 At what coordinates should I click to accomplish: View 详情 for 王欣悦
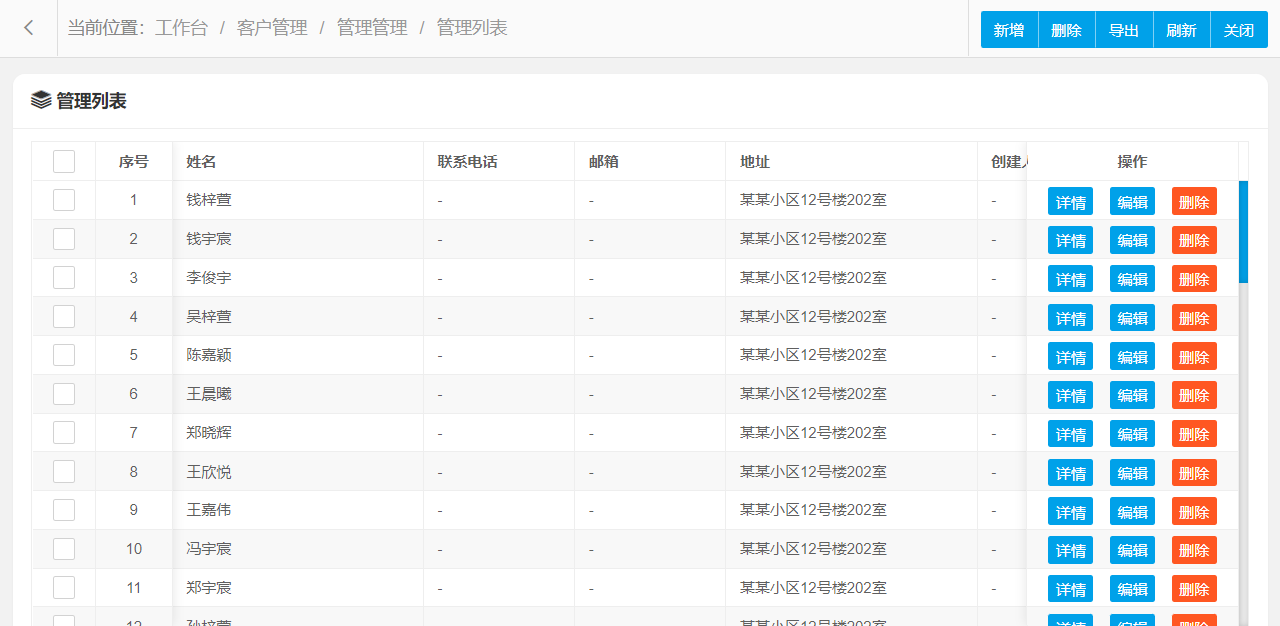[1070, 472]
